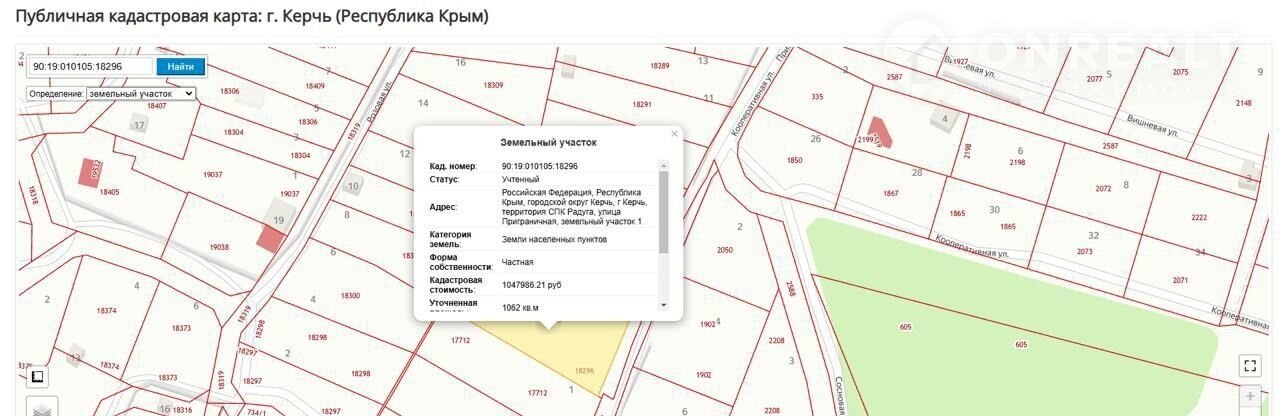The image size is (1280, 416).
Task: Click the gray building number 17
Action: pyautogui.click(x=139, y=125)
